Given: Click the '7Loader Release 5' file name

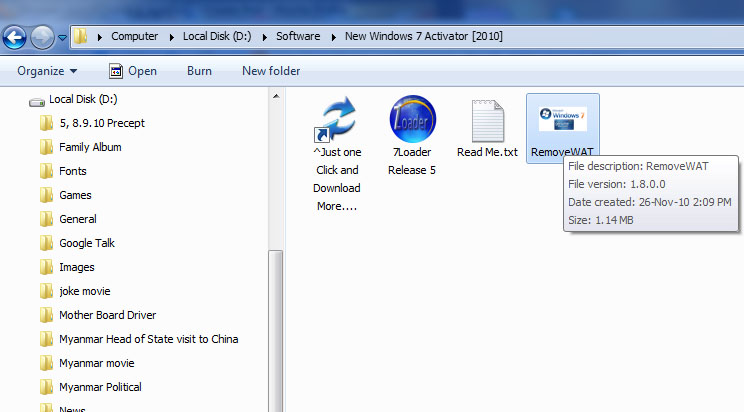Looking at the screenshot, I should coord(412,161).
